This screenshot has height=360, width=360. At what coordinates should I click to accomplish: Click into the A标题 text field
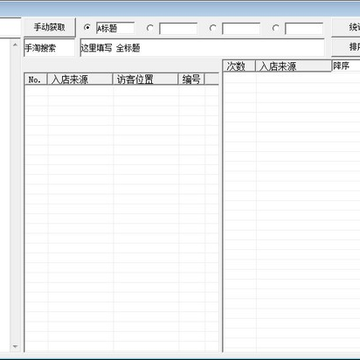pyautogui.click(x=115, y=28)
